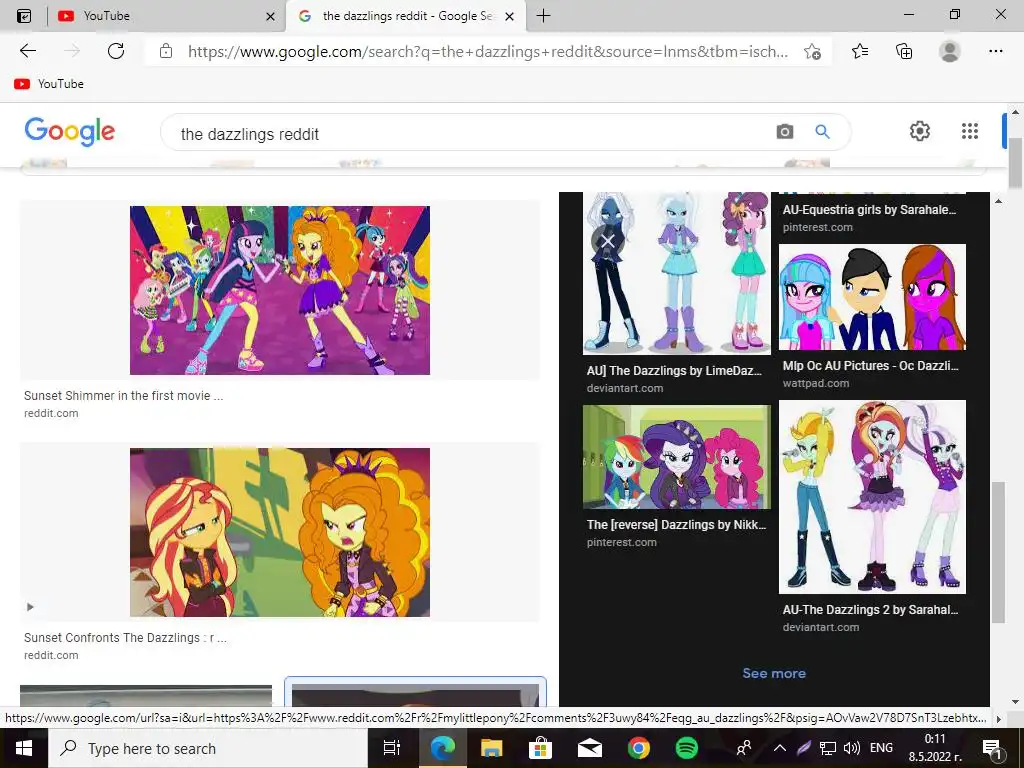The width and height of the screenshot is (1024, 768).
Task: Open the YouTube bookmark in favorites bar
Action: (50, 84)
